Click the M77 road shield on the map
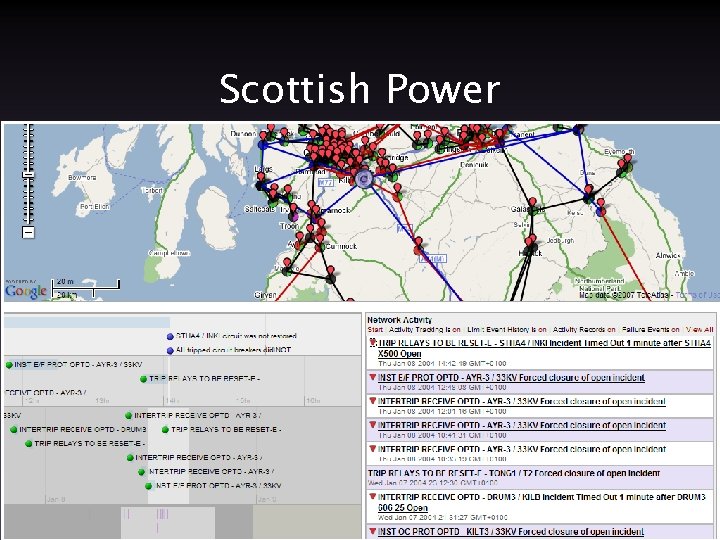The width and height of the screenshot is (720, 540). point(326,182)
